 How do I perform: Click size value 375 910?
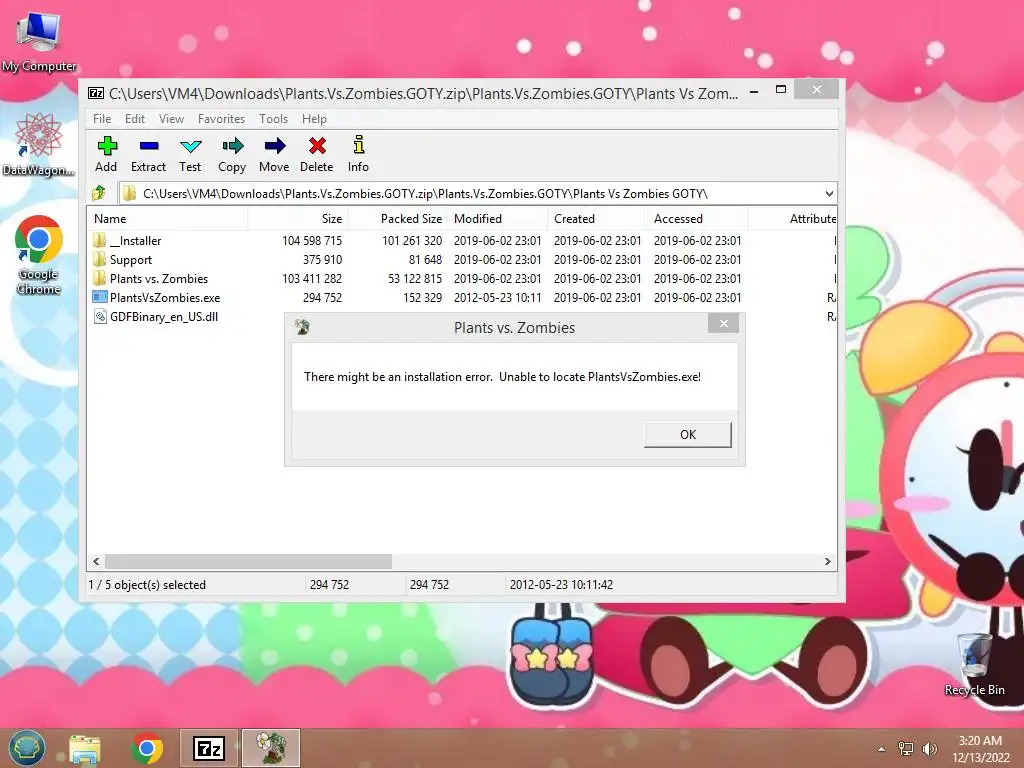(322, 260)
